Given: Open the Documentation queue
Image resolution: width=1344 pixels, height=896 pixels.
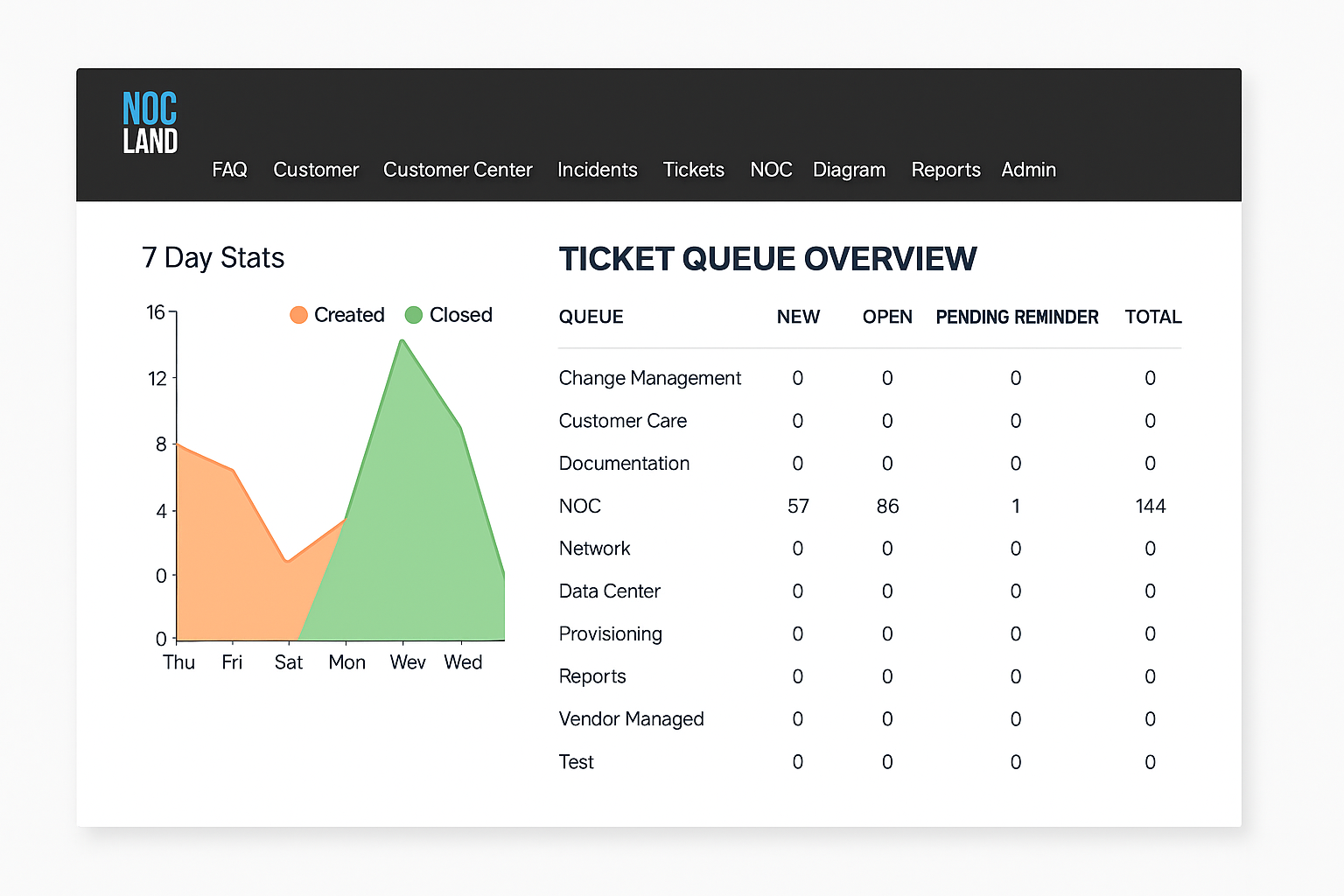Looking at the screenshot, I should [x=624, y=464].
